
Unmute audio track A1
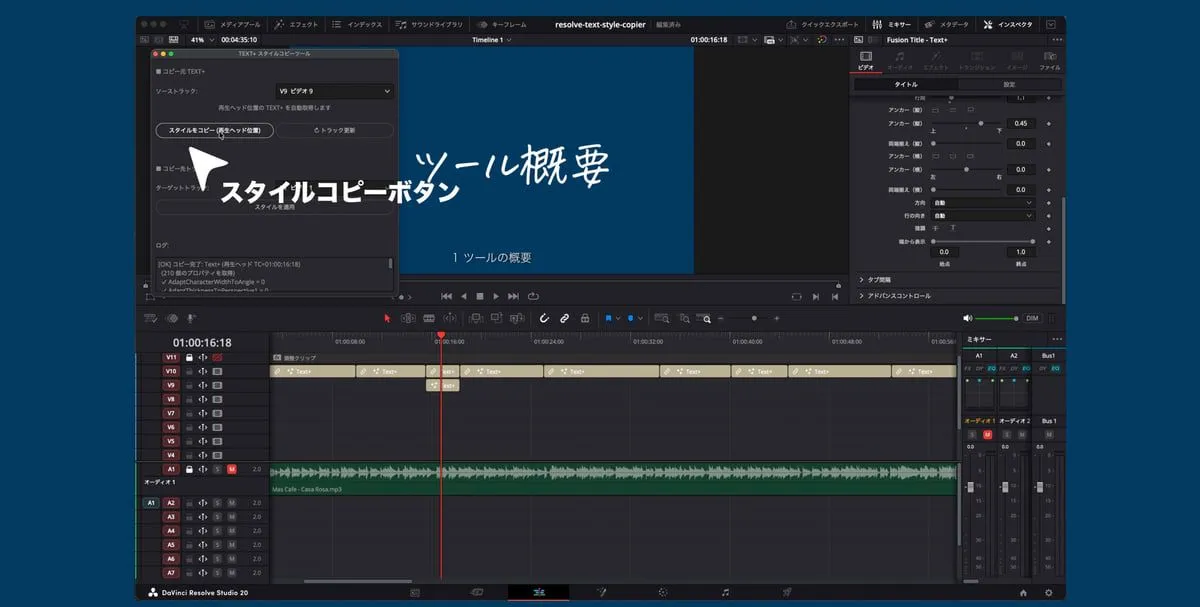click(231, 469)
